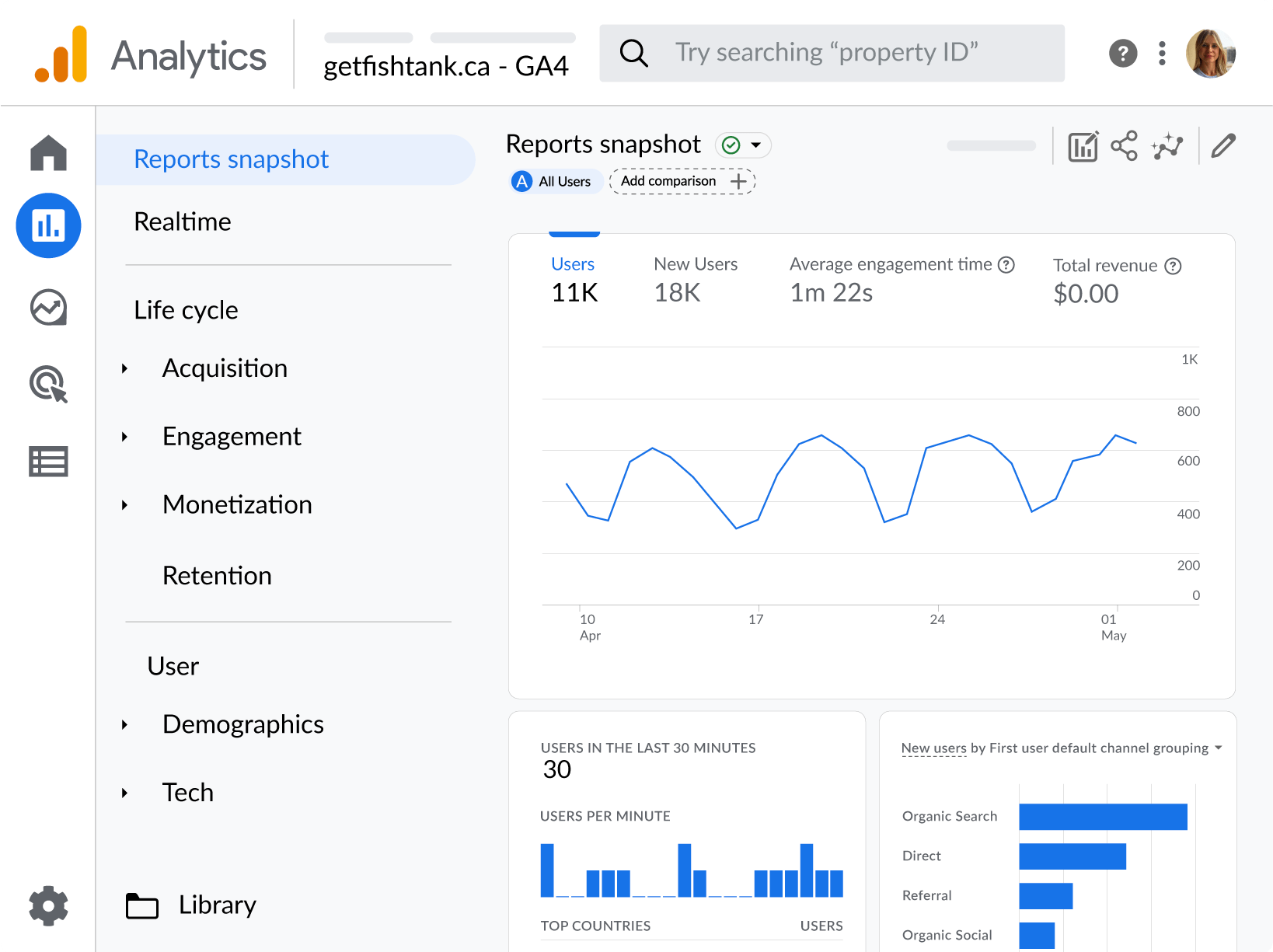Open the Reports snapshot status dropdown

742,145
